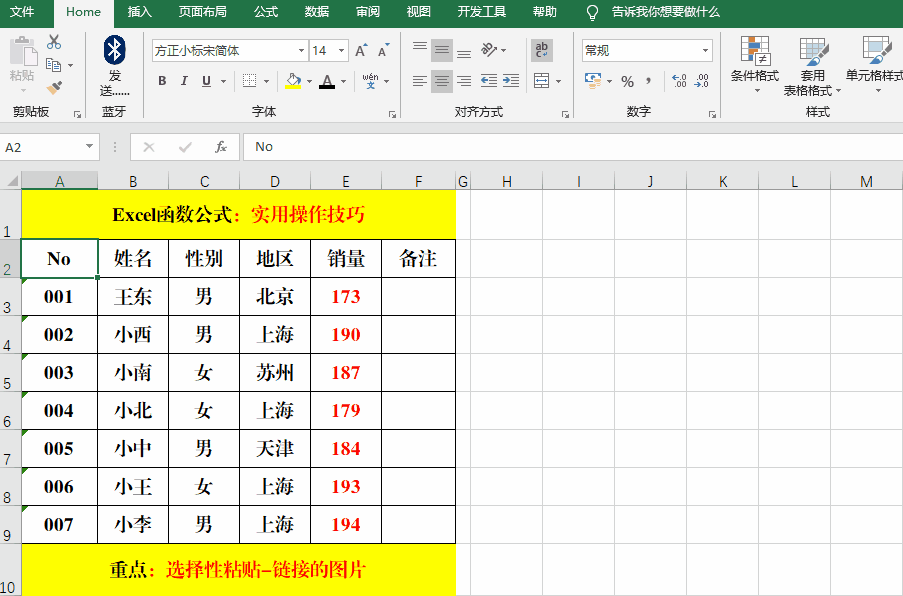The image size is (903, 596).
Task: Increase font size with larger A icon
Action: (x=361, y=51)
